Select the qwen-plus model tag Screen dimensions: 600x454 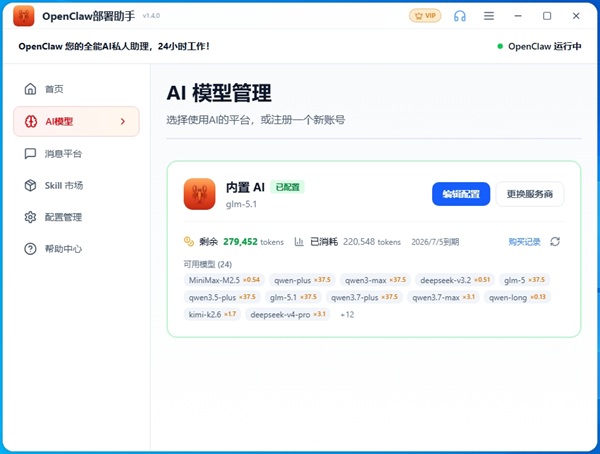pos(302,280)
